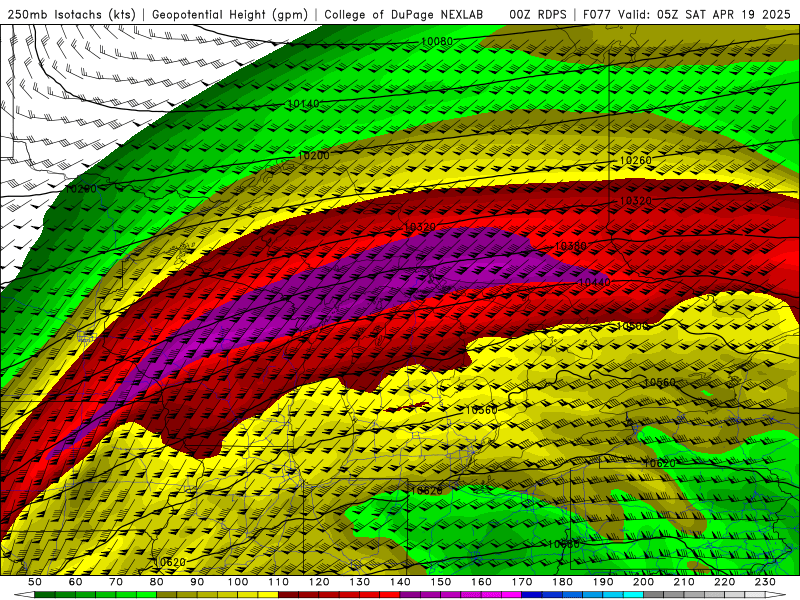Select the 200 kts scale label
This screenshot has height=600, width=800.
[x=643, y=582]
